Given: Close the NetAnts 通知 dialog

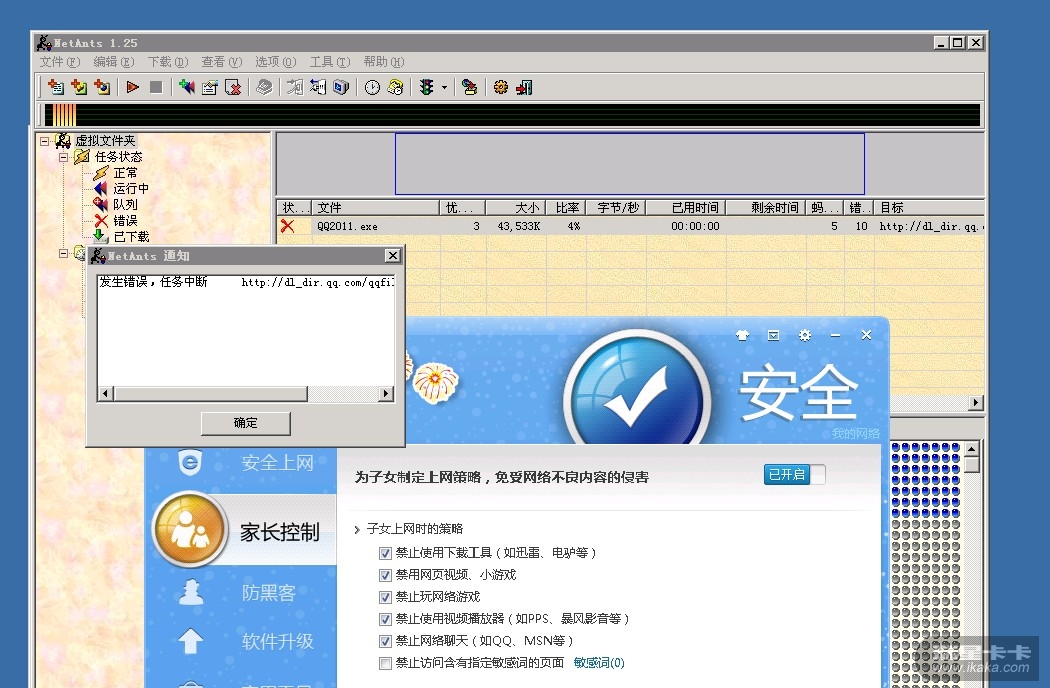Looking at the screenshot, I should coord(393,255).
